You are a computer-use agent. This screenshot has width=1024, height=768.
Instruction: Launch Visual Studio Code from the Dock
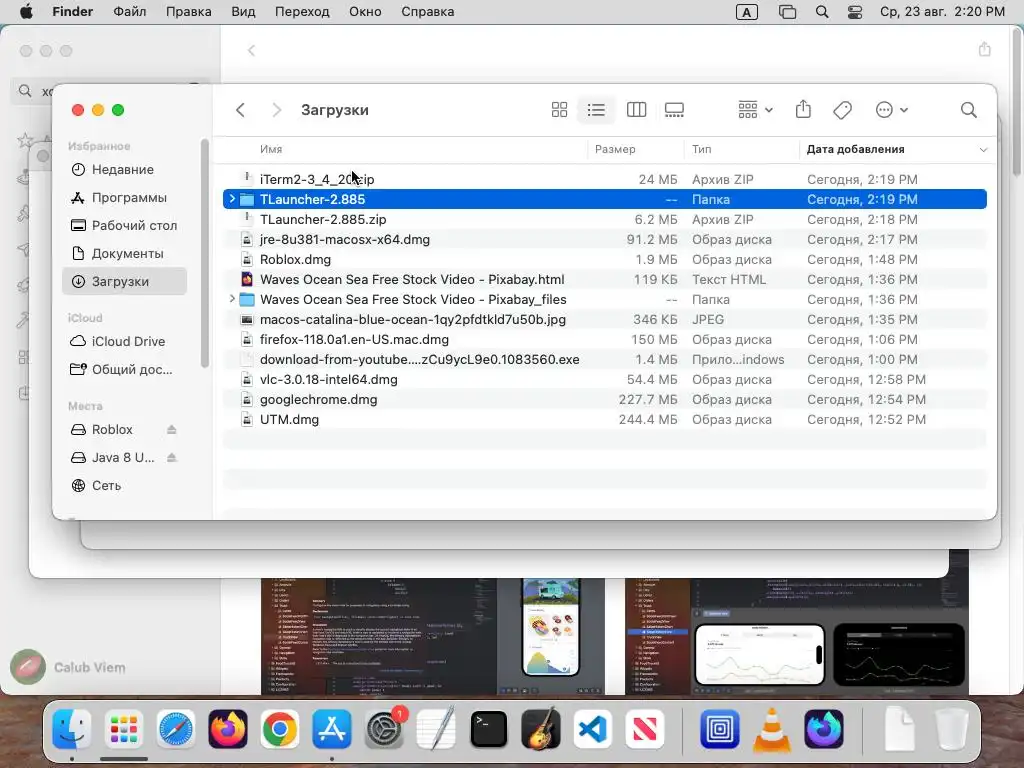coord(593,729)
